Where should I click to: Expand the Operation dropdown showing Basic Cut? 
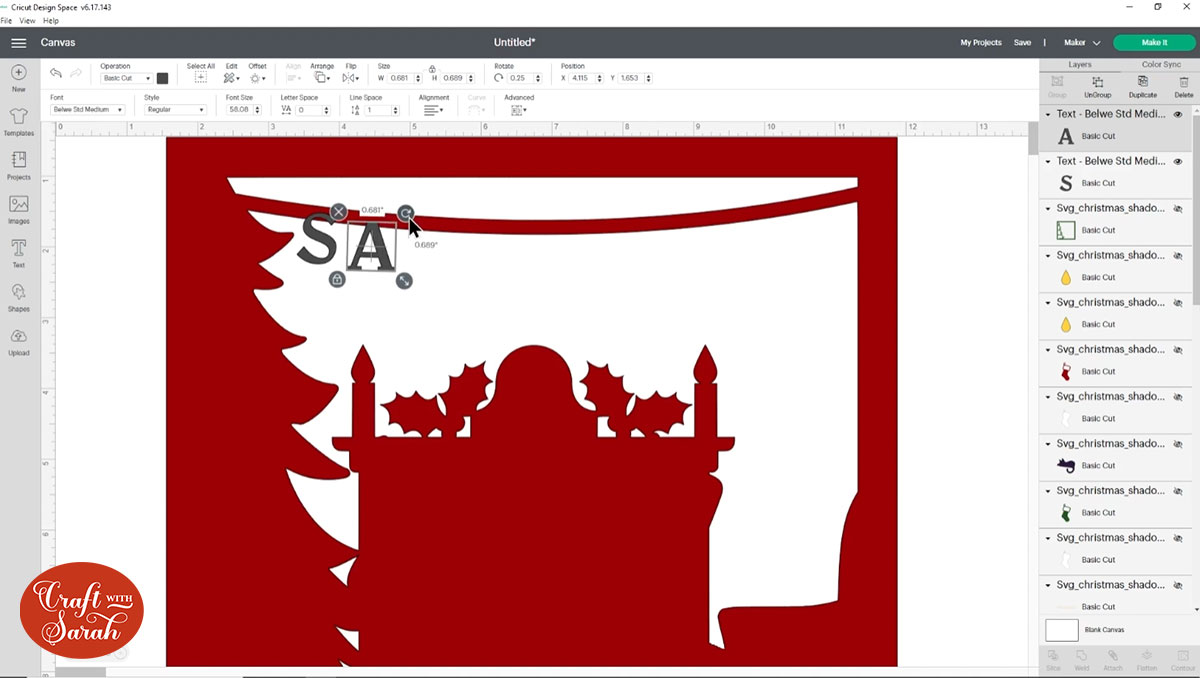coord(126,78)
